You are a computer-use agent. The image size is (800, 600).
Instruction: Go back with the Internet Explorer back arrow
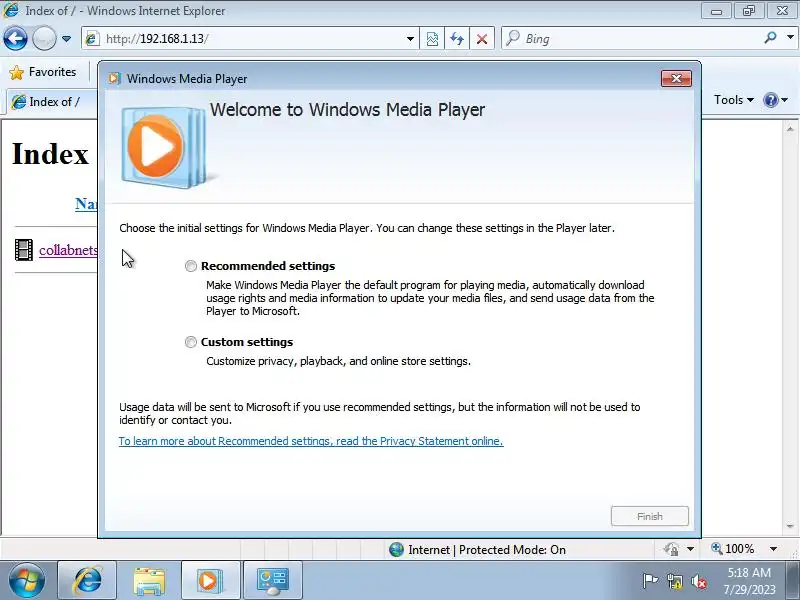coord(15,38)
